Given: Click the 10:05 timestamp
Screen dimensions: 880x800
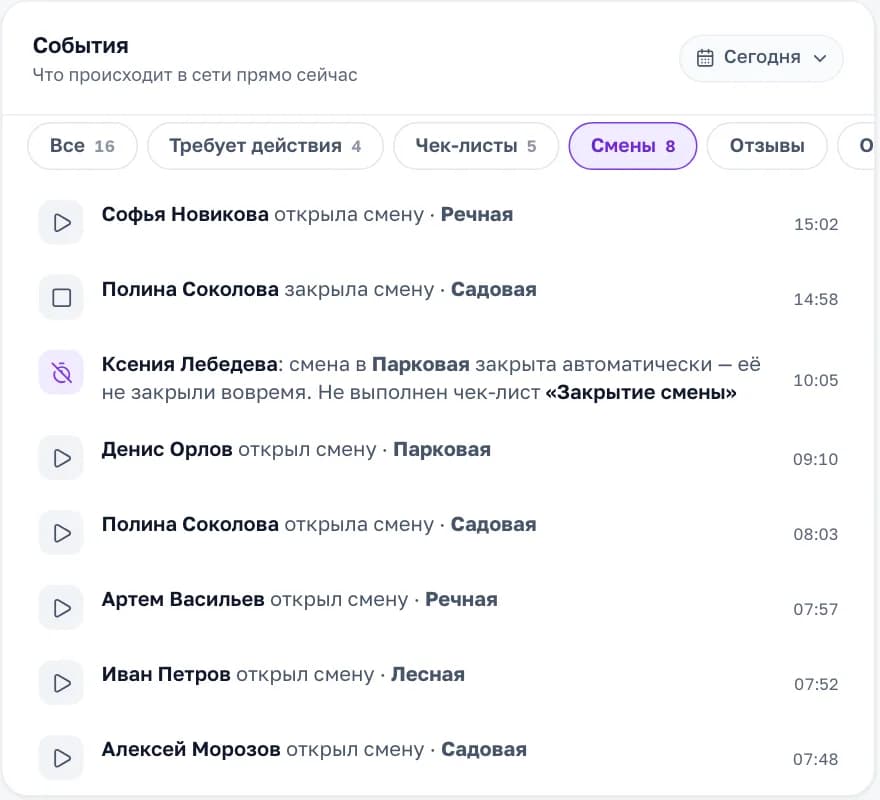Looking at the screenshot, I should pyautogui.click(x=816, y=381).
